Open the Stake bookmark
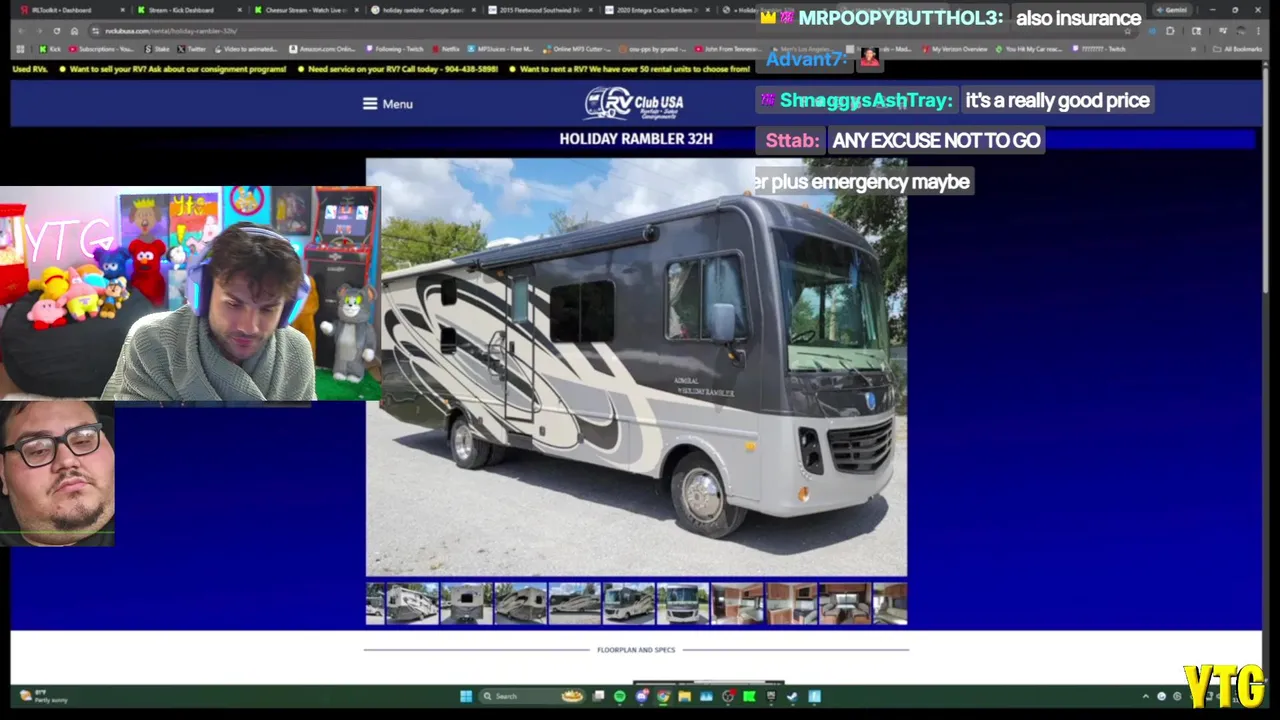The image size is (1280, 720). pyautogui.click(x=156, y=49)
